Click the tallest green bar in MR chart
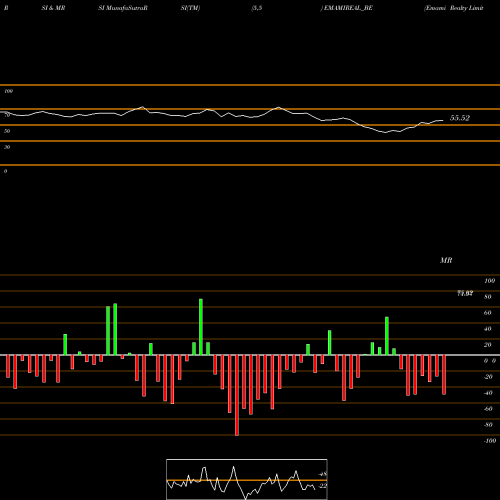This screenshot has height=500, width=500. [x=201, y=327]
